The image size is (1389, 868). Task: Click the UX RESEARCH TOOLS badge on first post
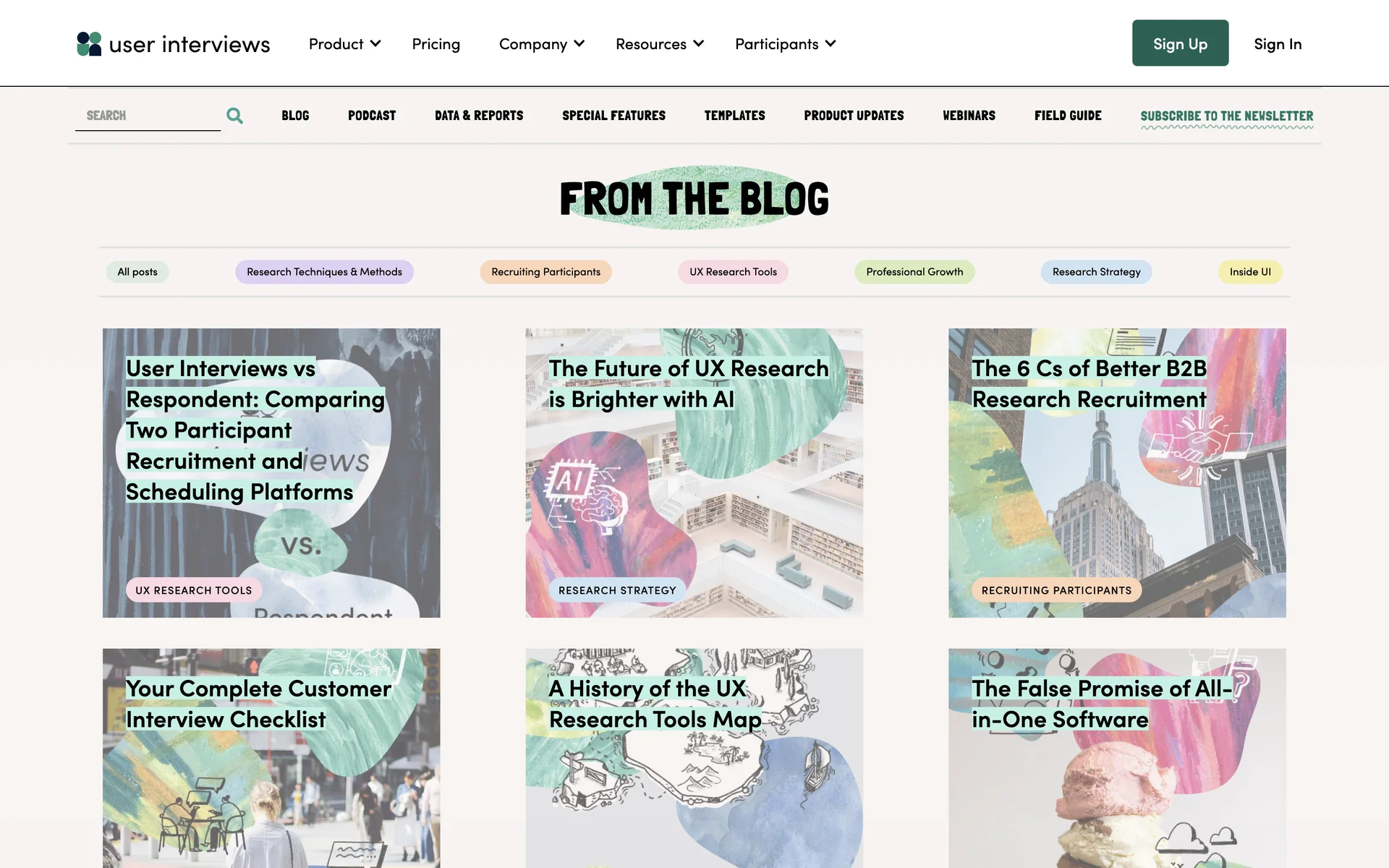coord(194,590)
